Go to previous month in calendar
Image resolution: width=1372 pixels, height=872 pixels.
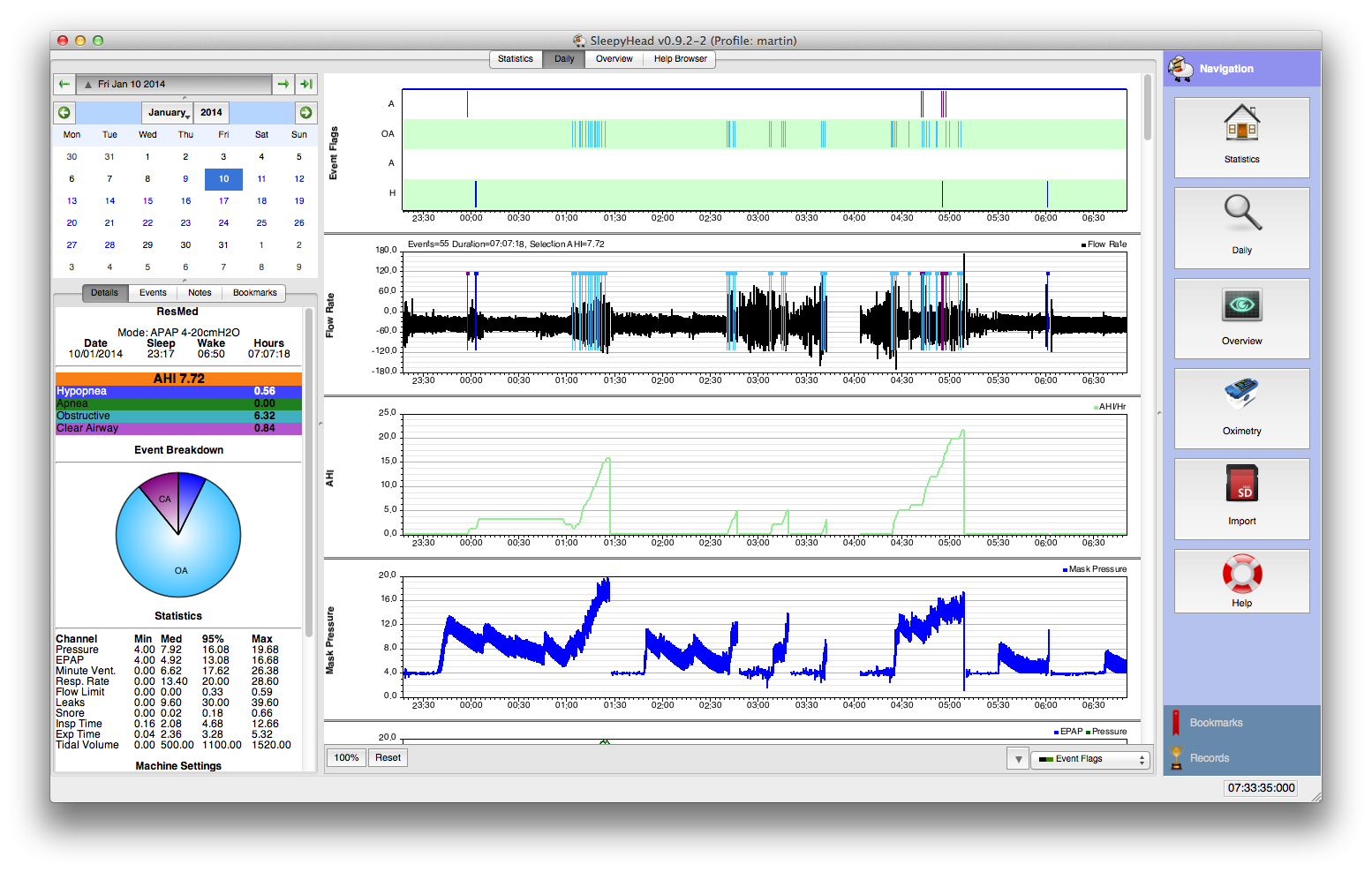click(x=64, y=113)
